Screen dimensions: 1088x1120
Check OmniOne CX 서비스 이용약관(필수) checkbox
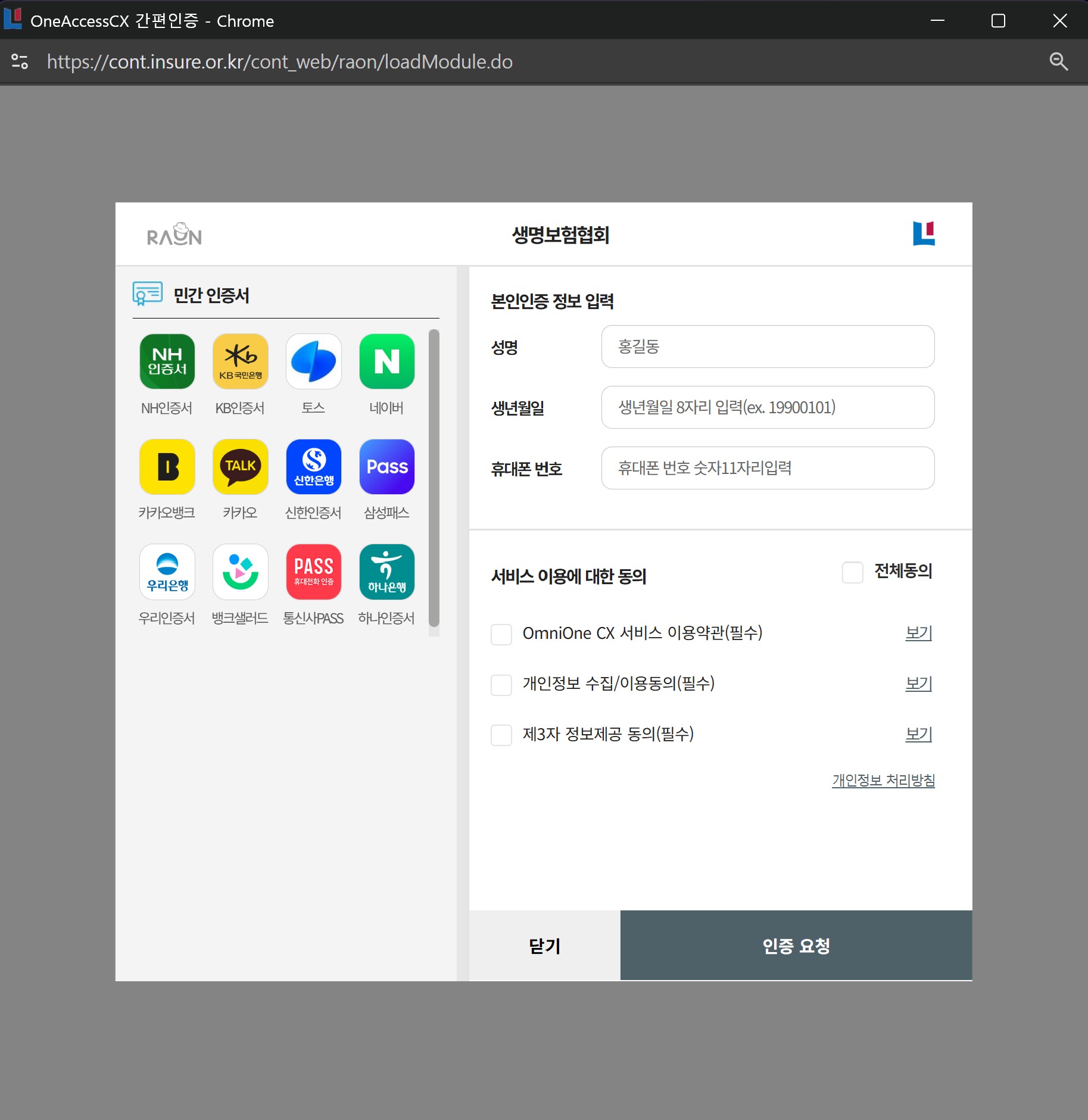[501, 634]
